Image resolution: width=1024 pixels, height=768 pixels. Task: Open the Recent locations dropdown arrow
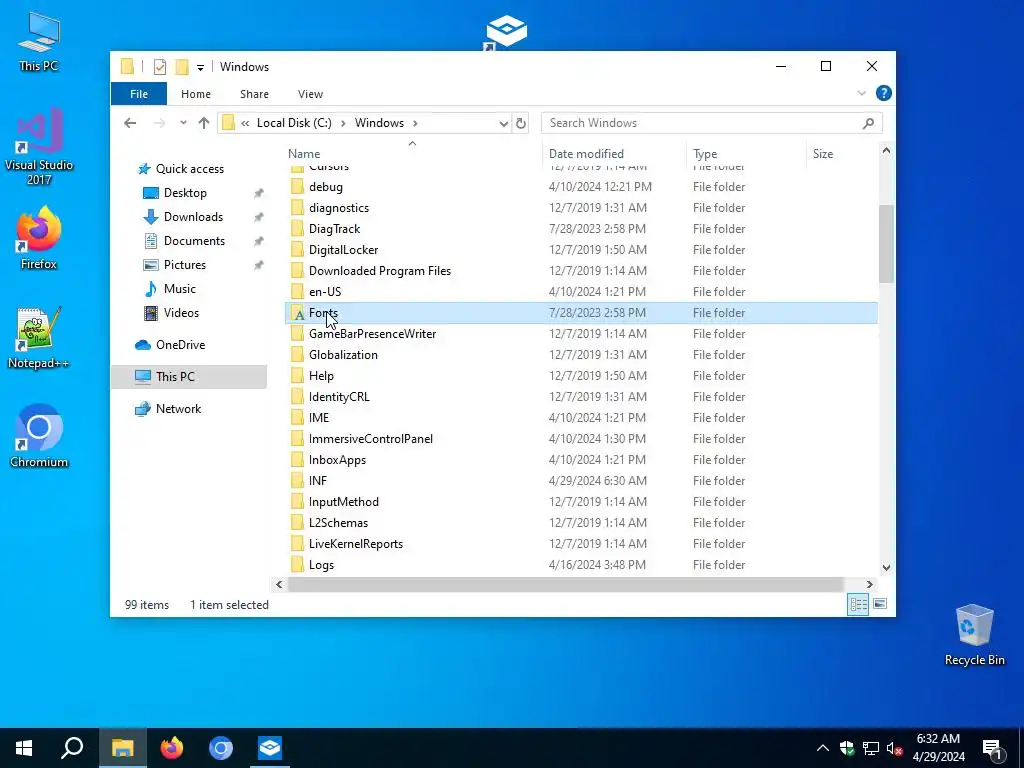click(183, 123)
